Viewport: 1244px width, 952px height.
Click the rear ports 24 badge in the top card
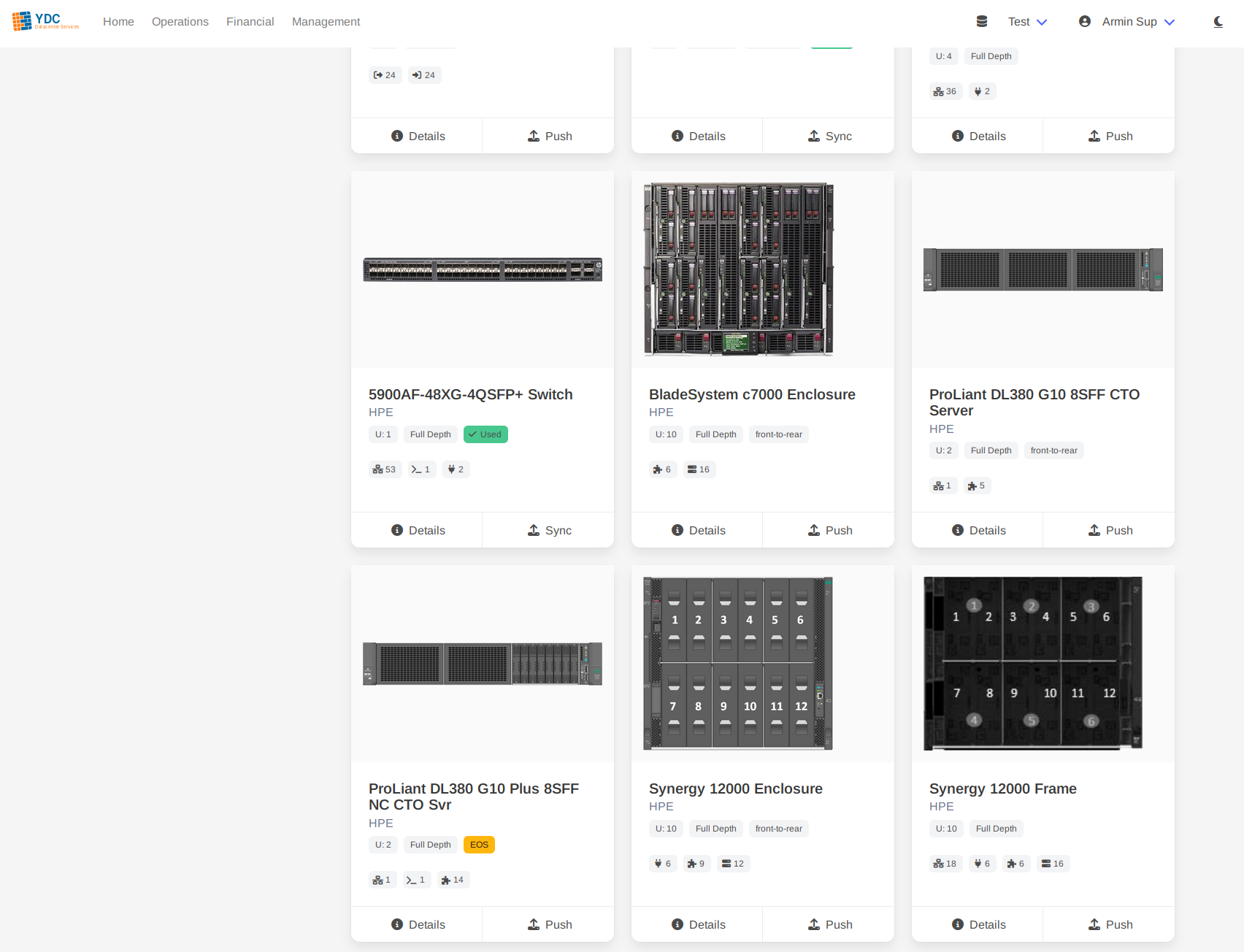click(424, 75)
